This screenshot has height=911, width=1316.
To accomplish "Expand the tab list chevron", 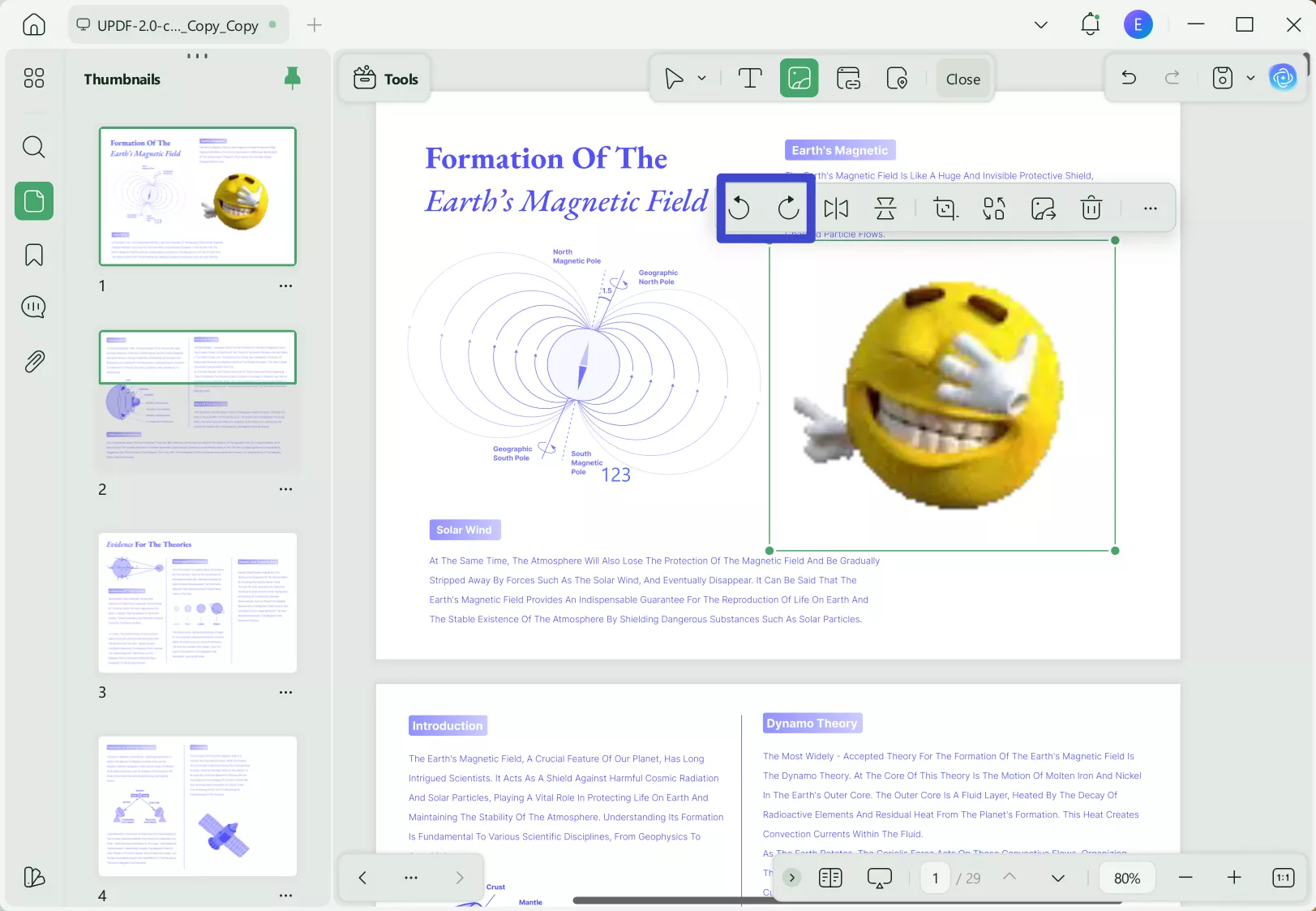I will tap(1041, 25).
